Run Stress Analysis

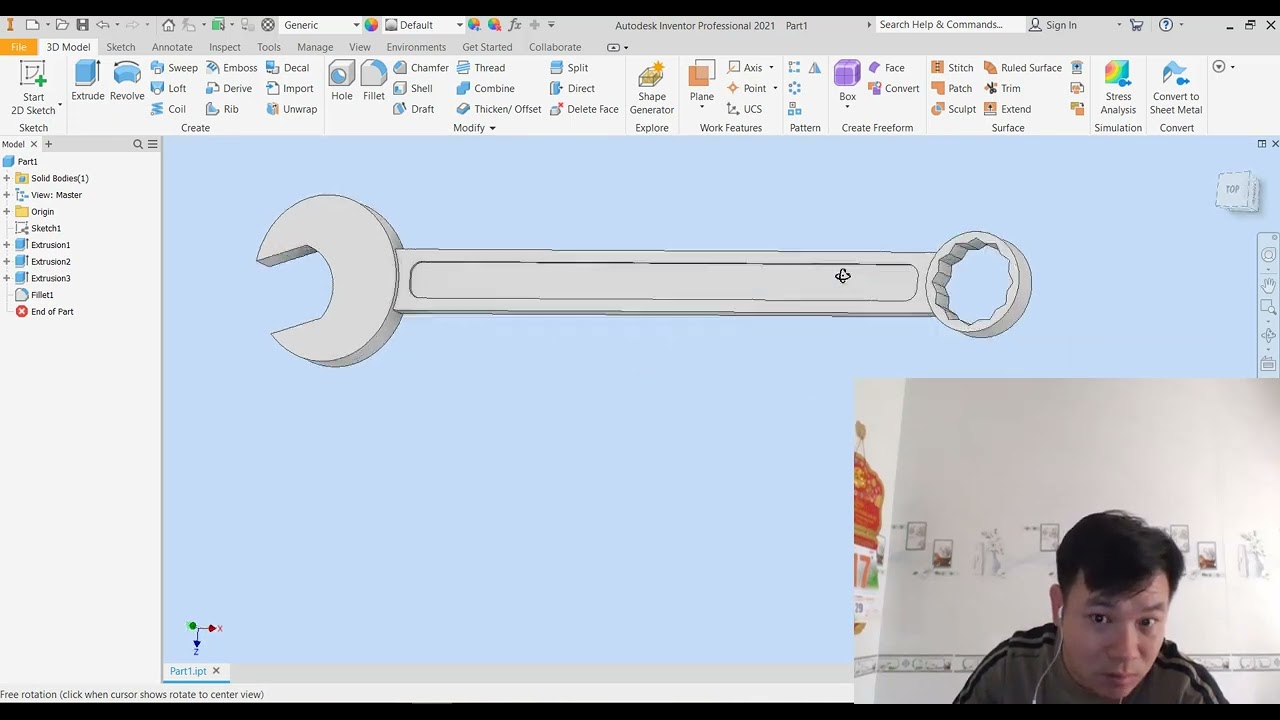coord(1118,88)
